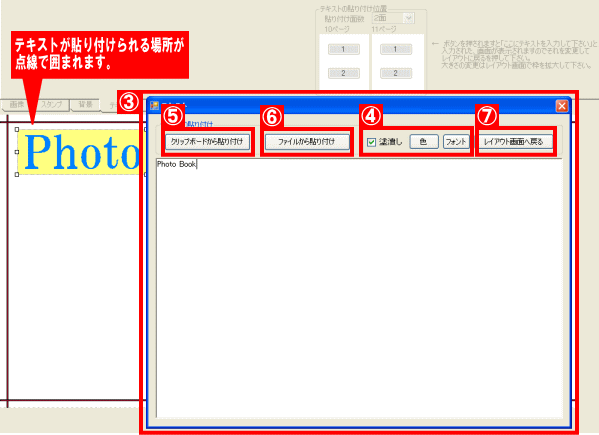The image size is (599, 435).
Task: Toggle the 塗潰し checkbox
Action: [371, 142]
